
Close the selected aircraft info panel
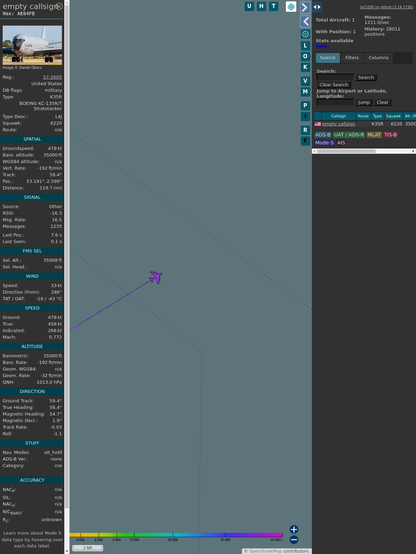click(x=59, y=6)
